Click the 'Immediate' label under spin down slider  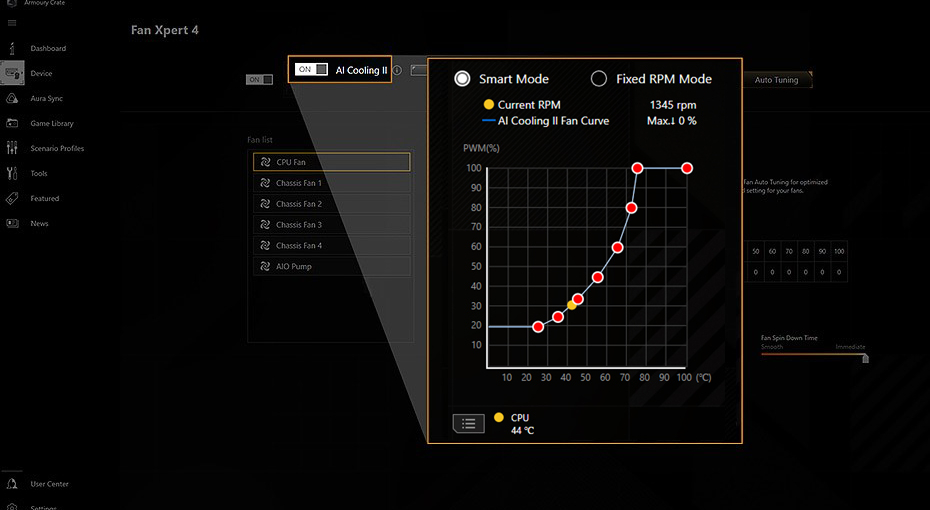point(850,347)
